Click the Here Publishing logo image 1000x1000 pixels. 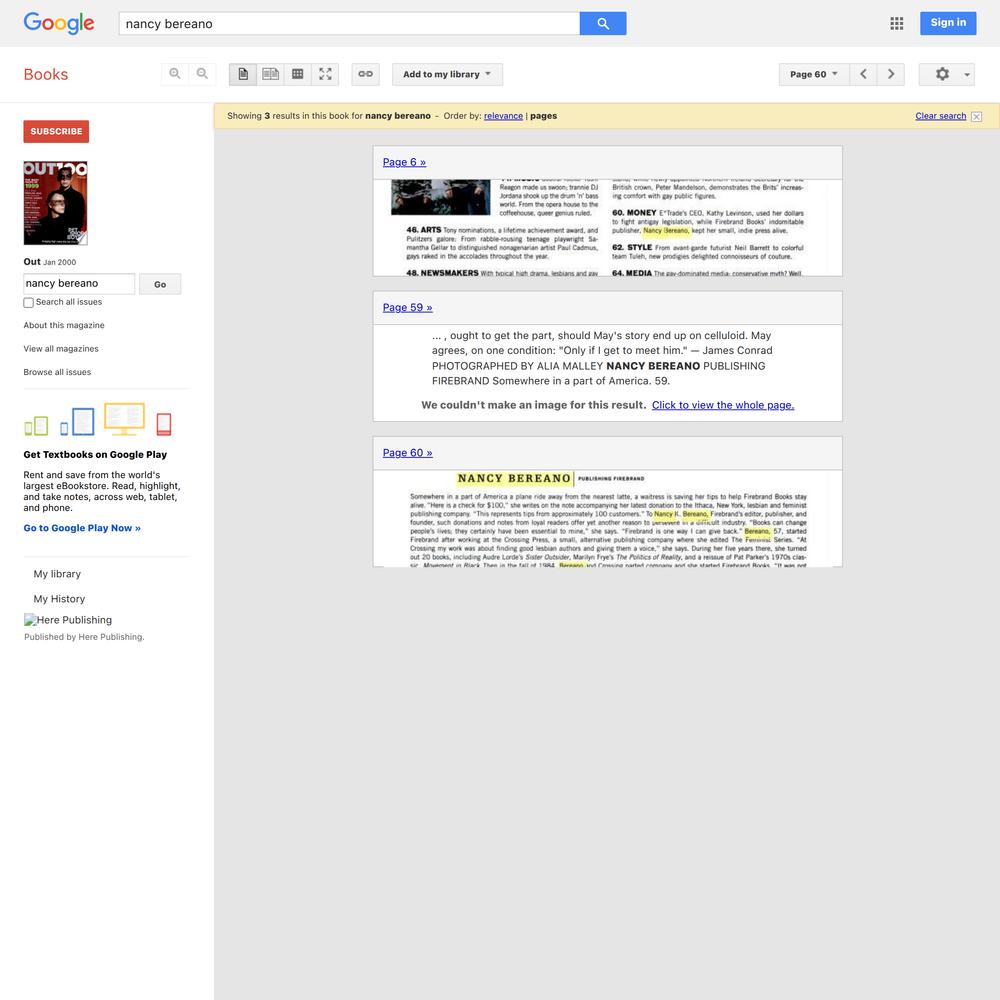[x=30, y=620]
